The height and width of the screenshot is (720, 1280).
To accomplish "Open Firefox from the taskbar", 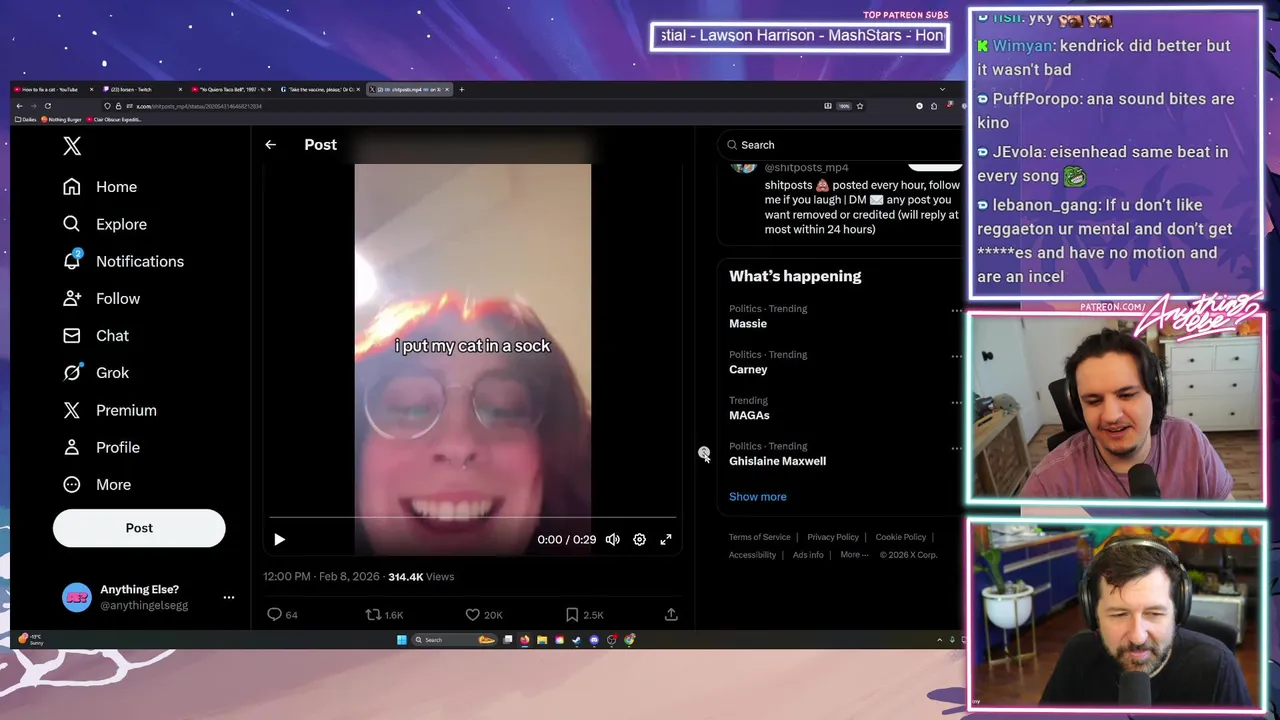I will point(524,640).
